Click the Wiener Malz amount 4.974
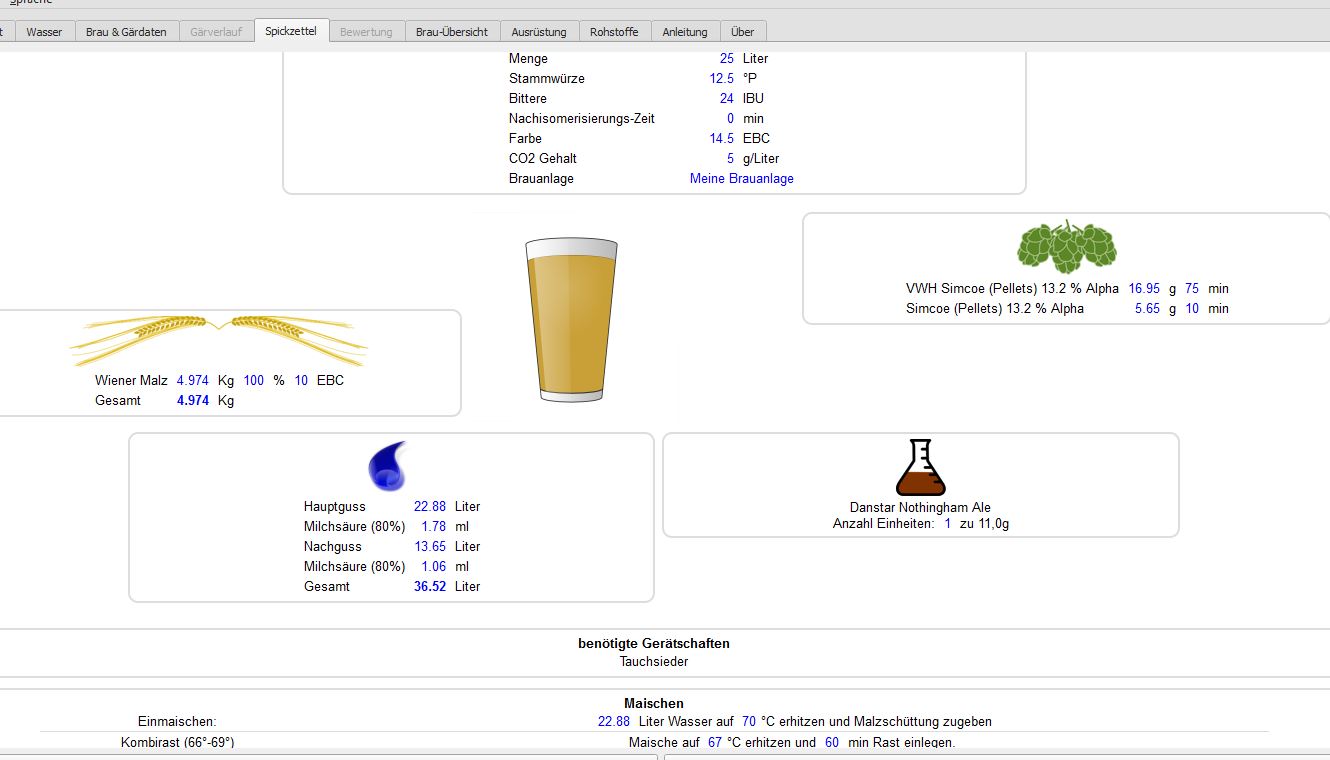 [x=193, y=381]
